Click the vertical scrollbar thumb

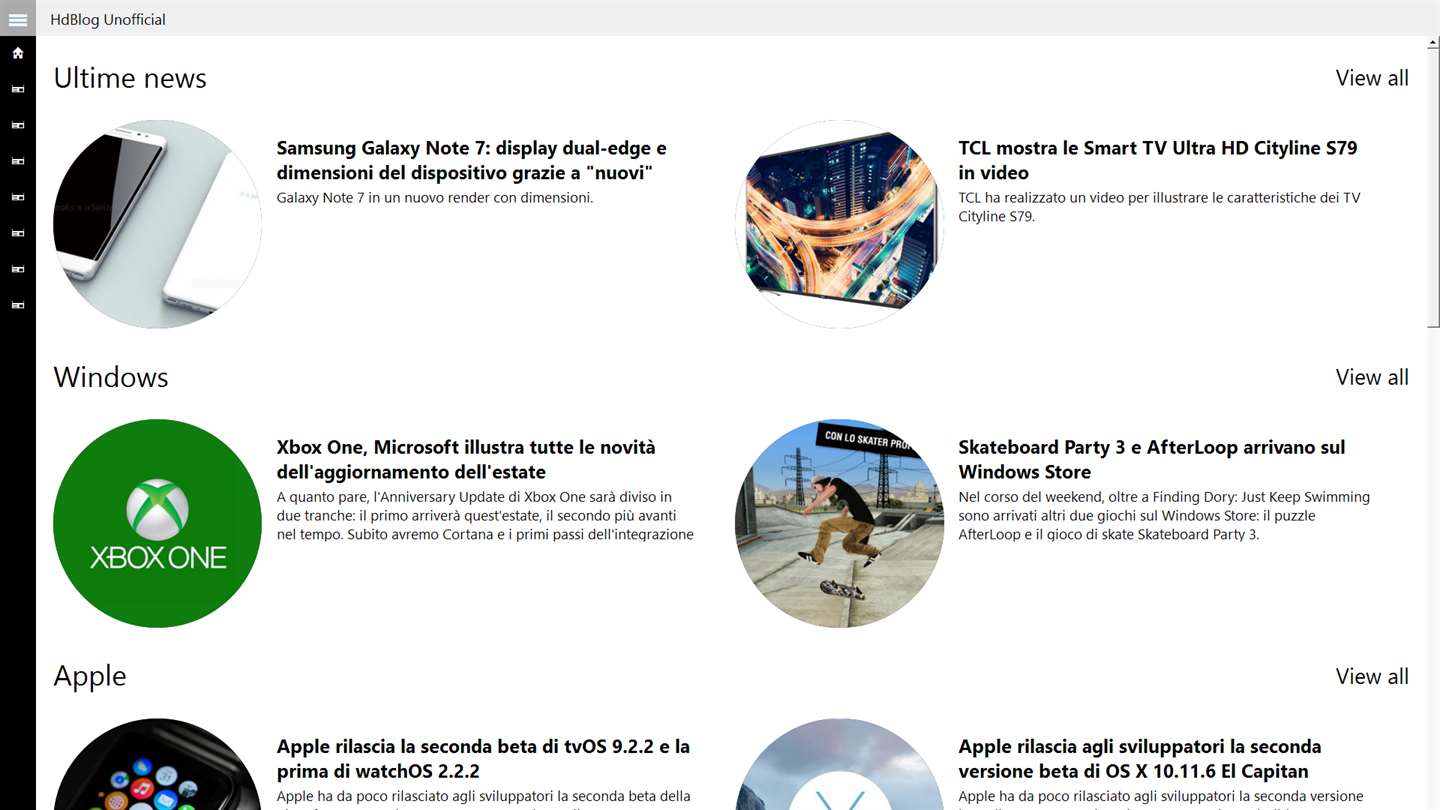(1433, 189)
